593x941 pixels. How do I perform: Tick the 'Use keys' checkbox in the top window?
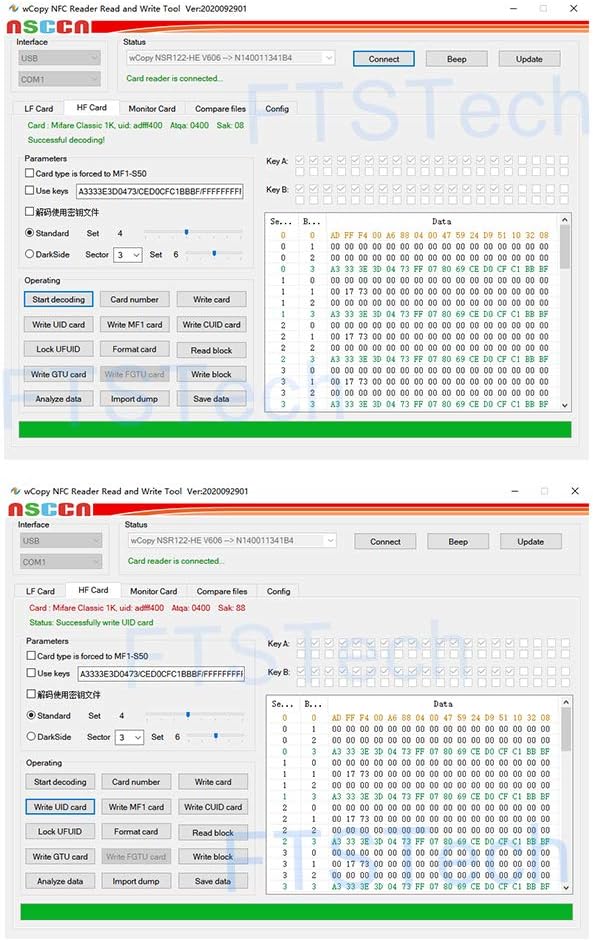coord(29,190)
